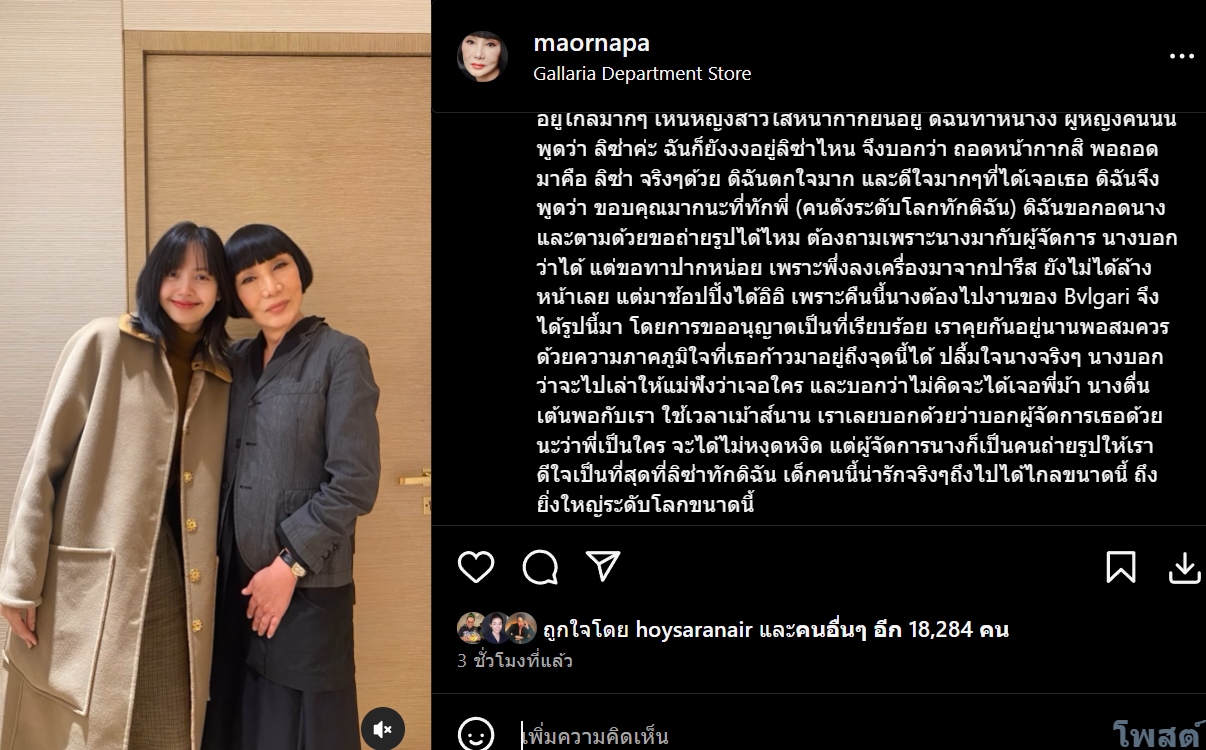This screenshot has height=750, width=1206.
Task: Open the three-dot more options menu
Action: click(x=1182, y=57)
